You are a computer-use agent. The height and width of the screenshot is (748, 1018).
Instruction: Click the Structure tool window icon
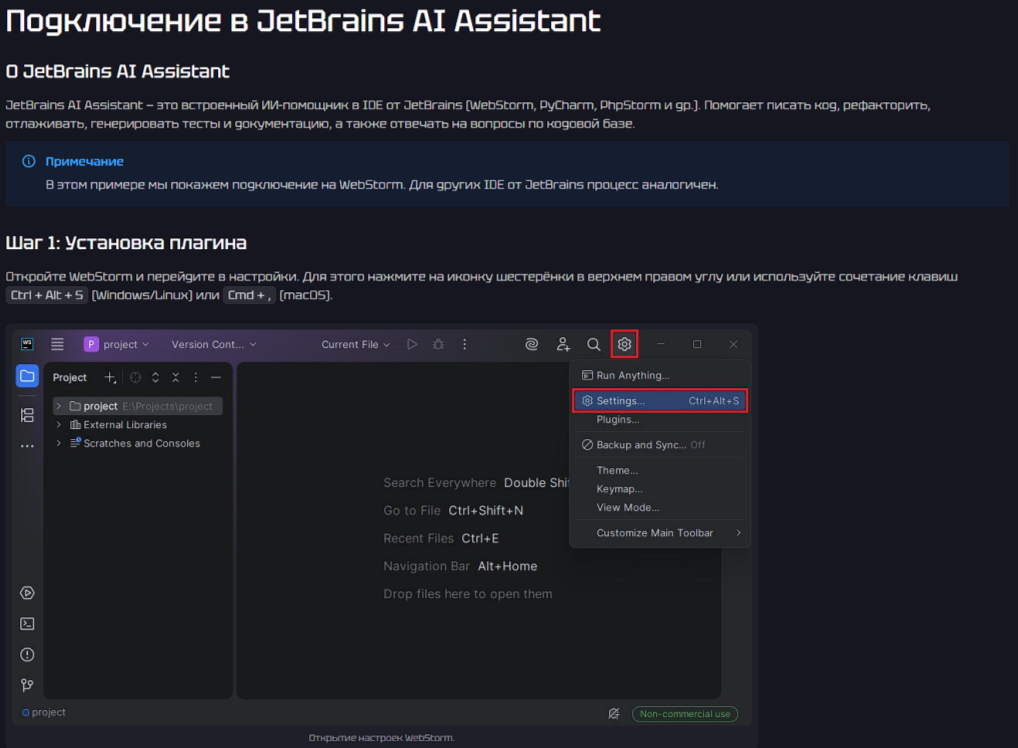[x=27, y=415]
